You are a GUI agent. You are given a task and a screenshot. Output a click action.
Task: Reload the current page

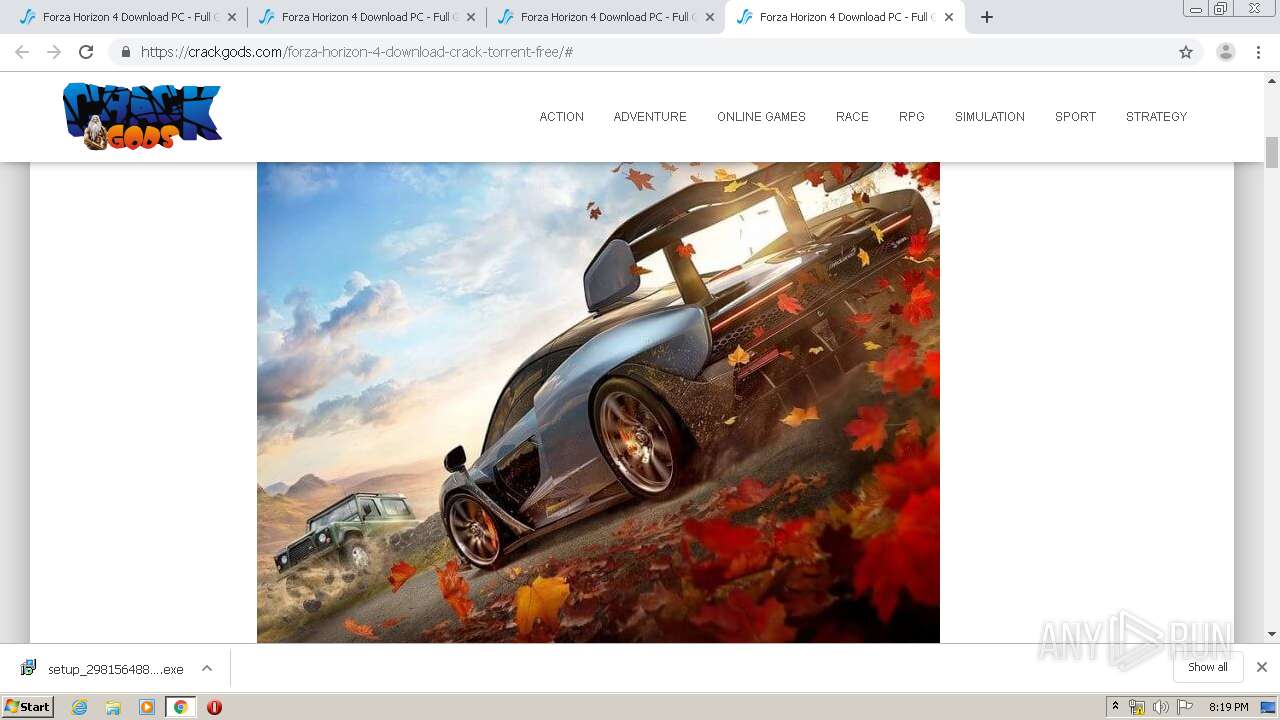click(86, 52)
